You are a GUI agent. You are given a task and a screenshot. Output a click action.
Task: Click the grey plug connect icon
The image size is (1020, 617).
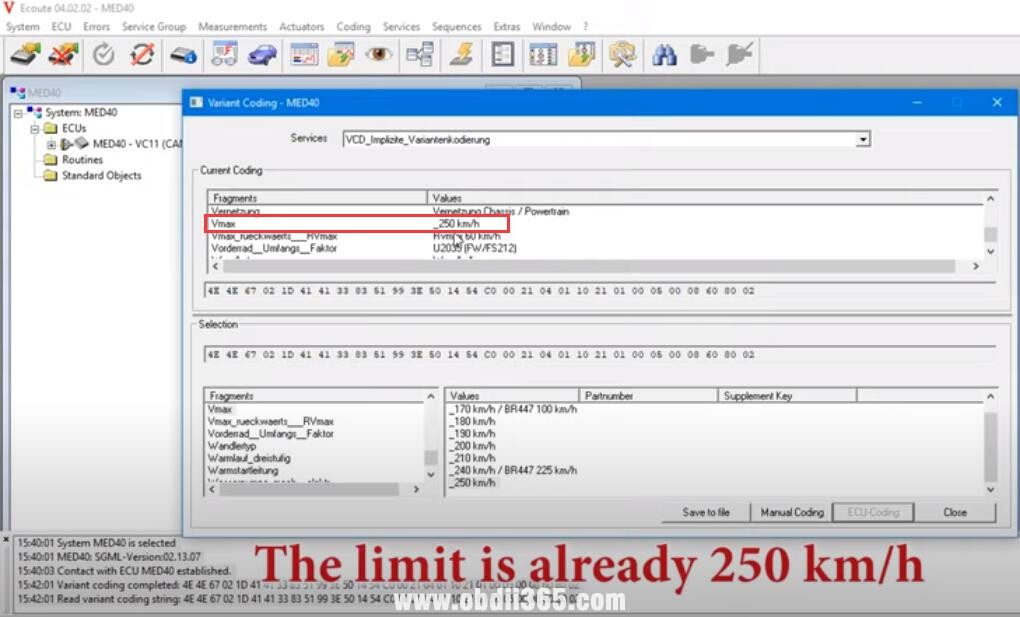701,55
